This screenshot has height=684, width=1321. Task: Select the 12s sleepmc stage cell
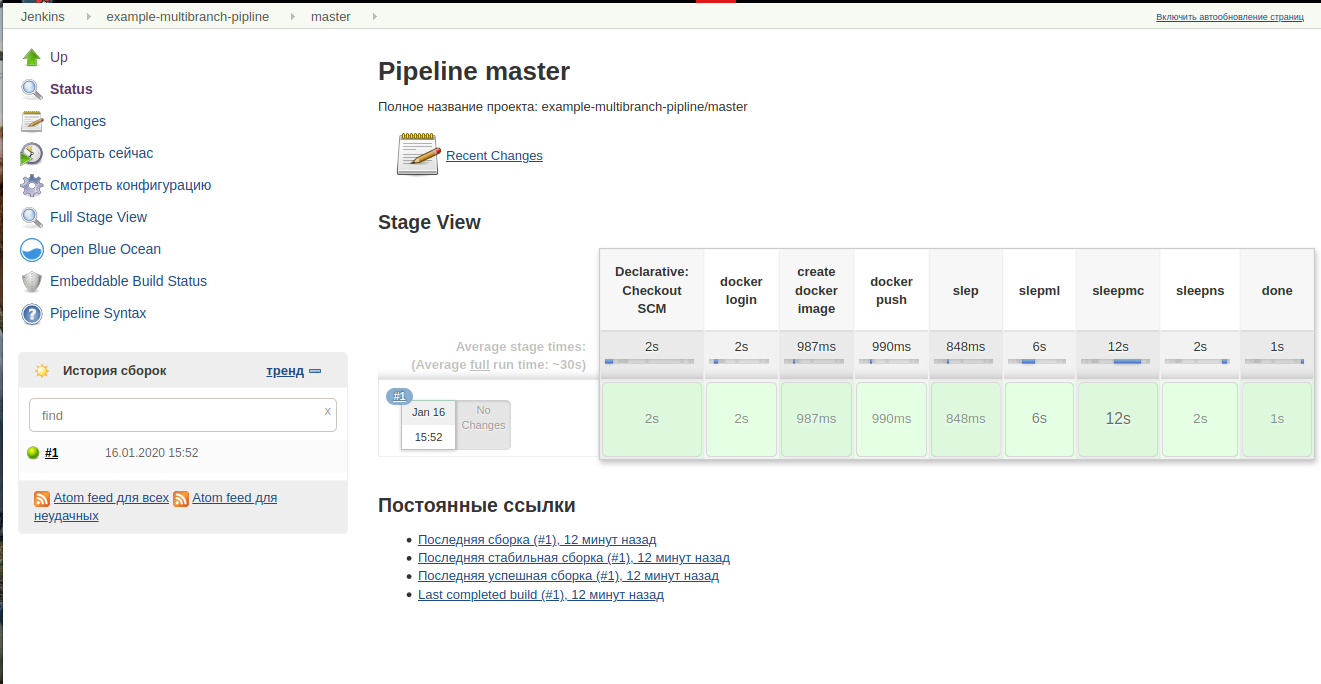click(1118, 419)
